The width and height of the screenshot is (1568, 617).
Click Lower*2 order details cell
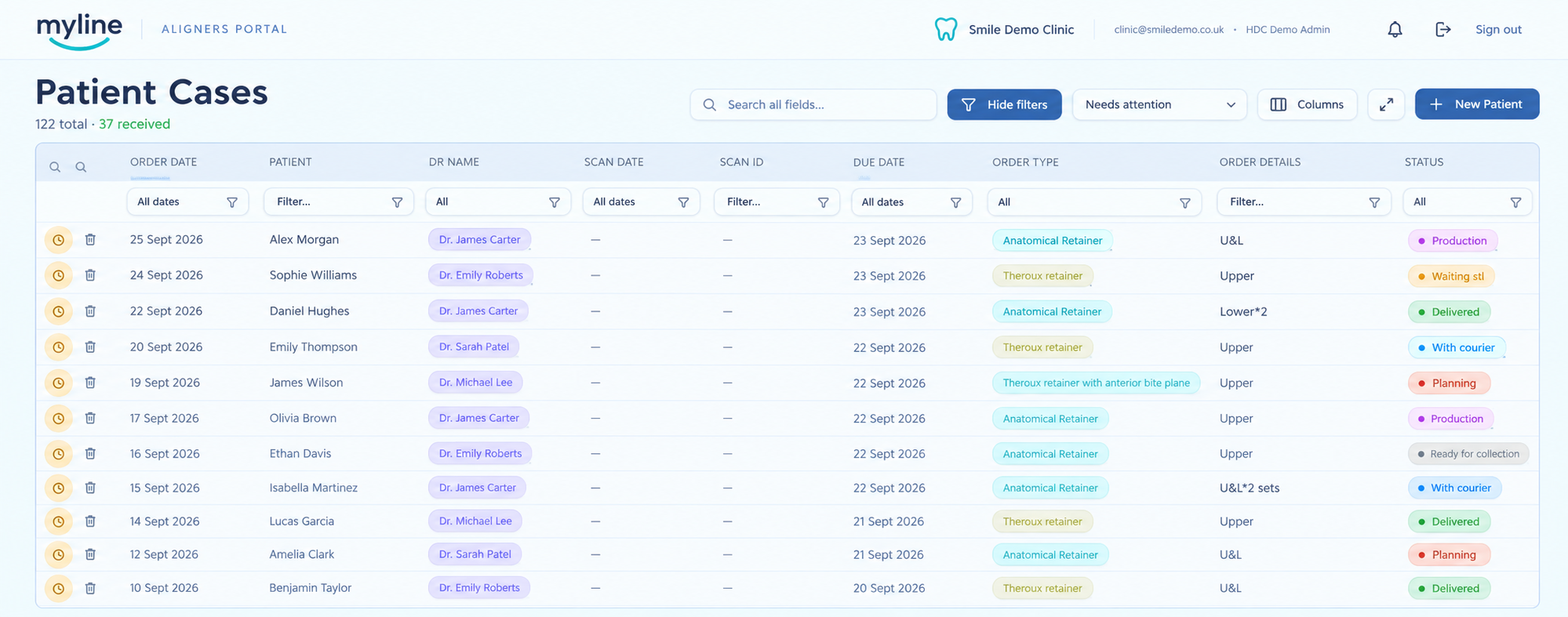click(1243, 311)
